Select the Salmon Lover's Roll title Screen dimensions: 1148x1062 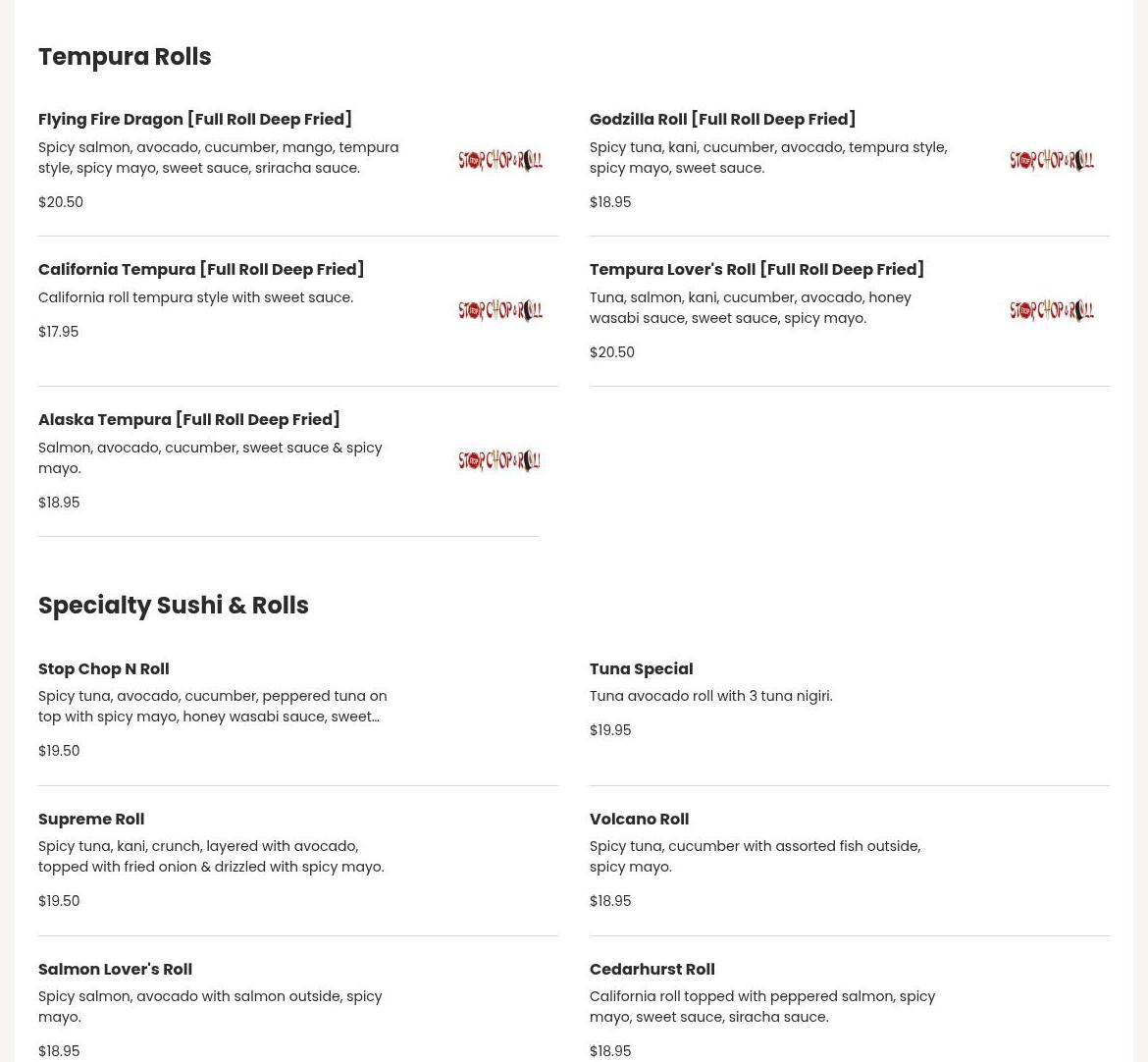coord(115,969)
